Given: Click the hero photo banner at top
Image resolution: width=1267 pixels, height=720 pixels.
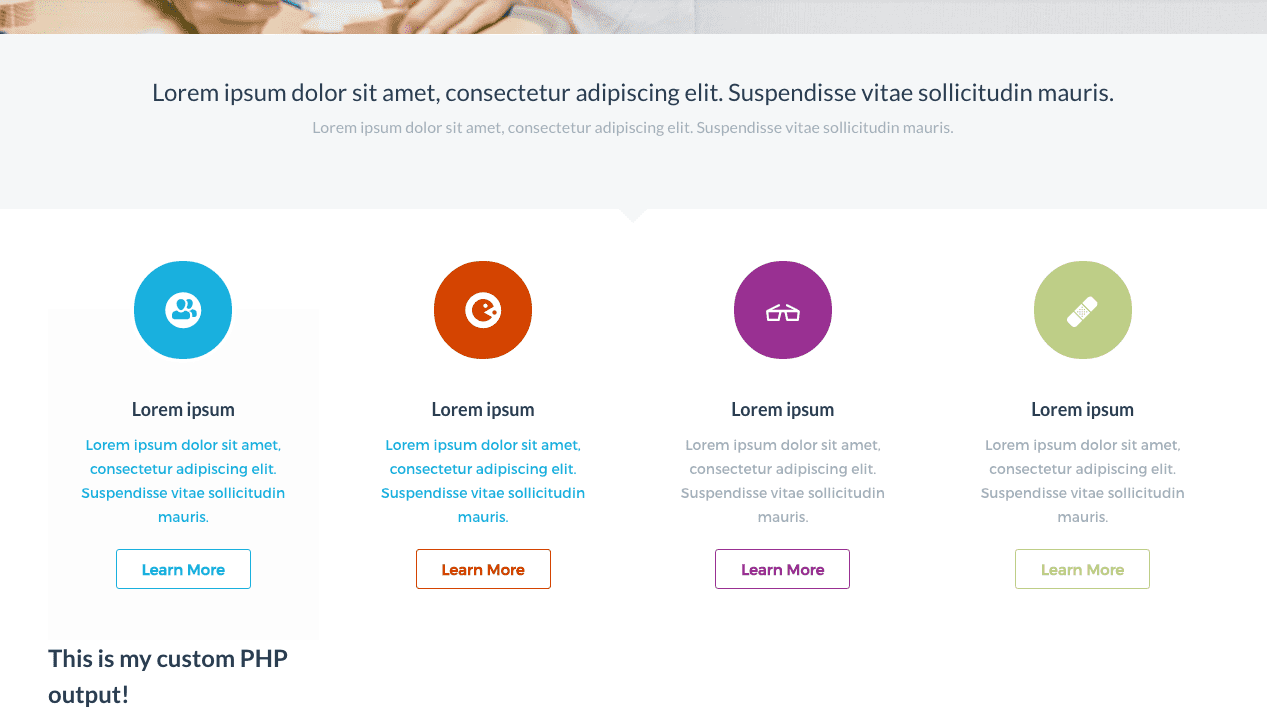Looking at the screenshot, I should pyautogui.click(x=633, y=17).
